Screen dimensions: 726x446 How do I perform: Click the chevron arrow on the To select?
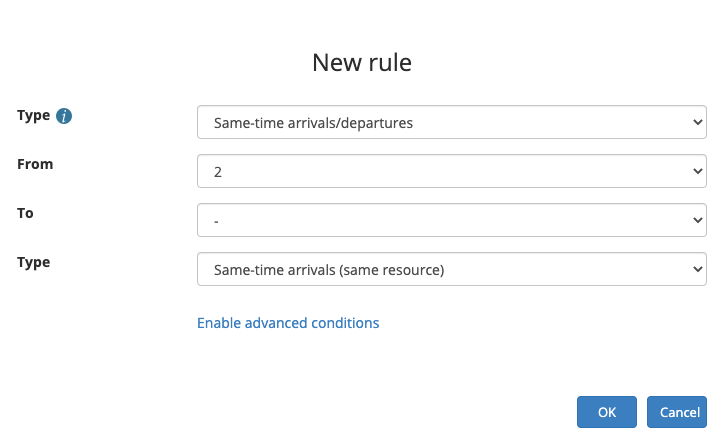(x=698, y=220)
